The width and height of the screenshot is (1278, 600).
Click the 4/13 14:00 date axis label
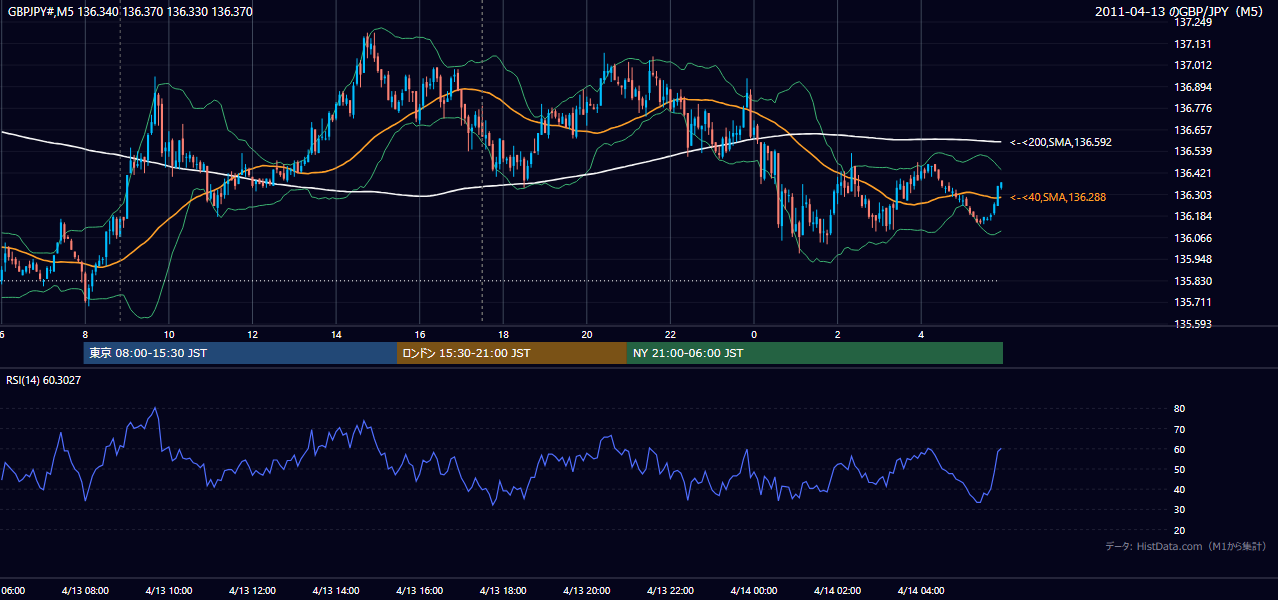point(335,591)
